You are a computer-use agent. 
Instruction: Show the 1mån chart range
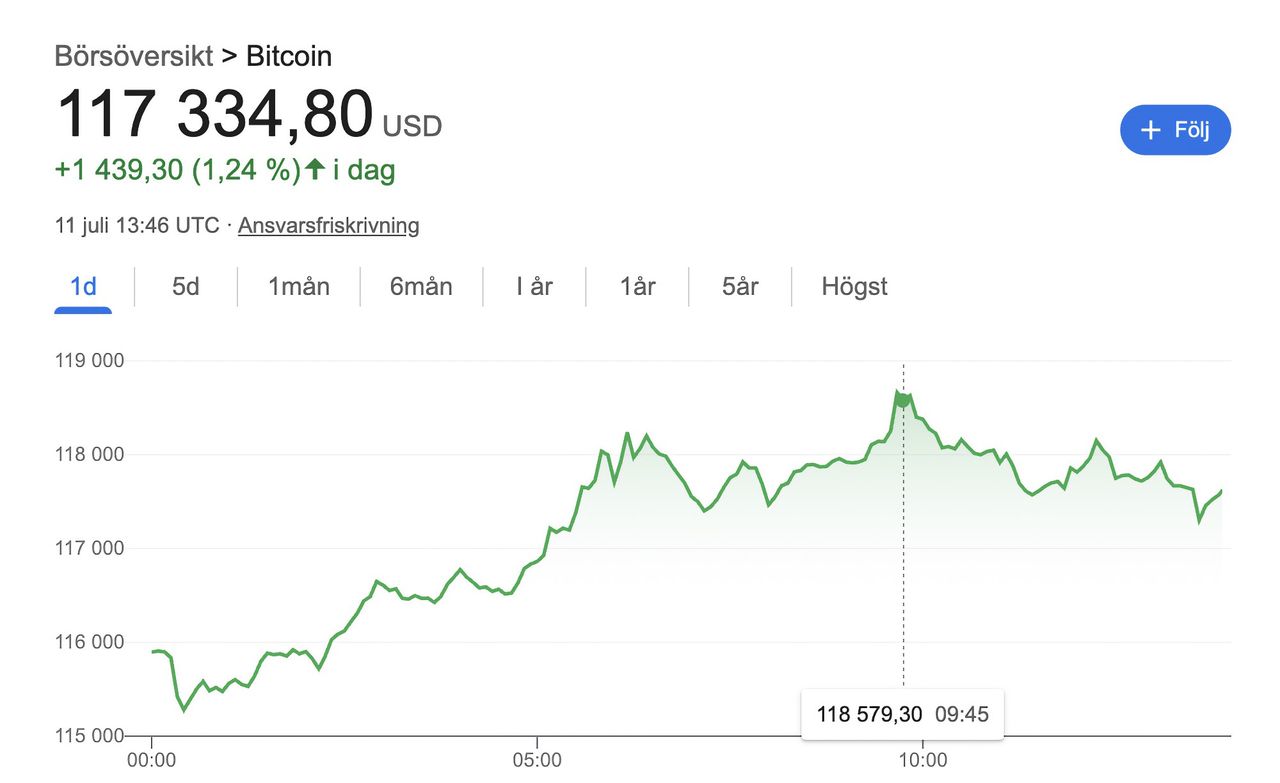click(x=298, y=287)
